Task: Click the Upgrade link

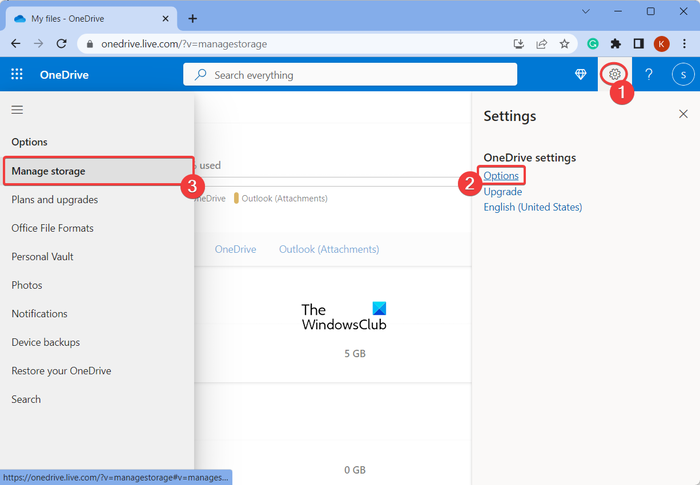Action: click(503, 192)
